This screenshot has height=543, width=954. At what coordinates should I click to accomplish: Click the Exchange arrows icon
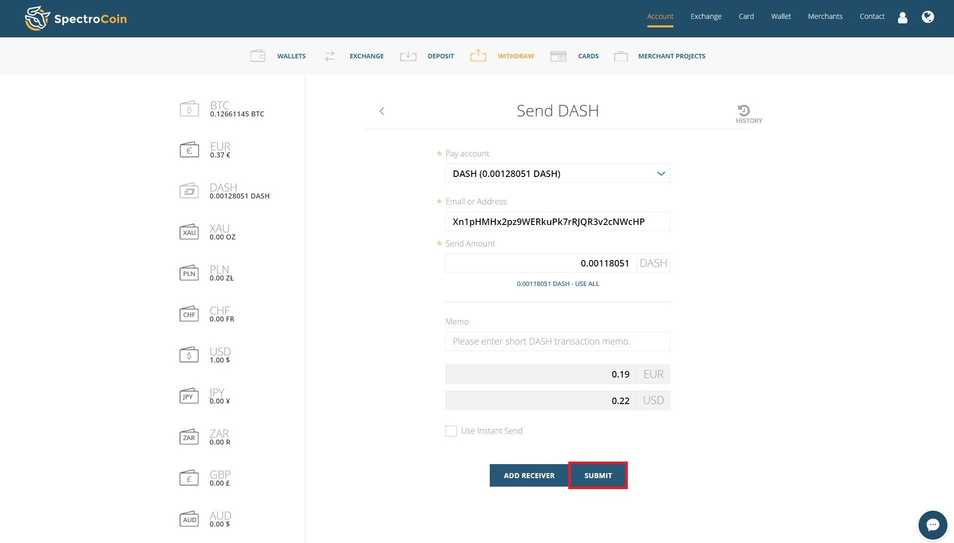click(x=329, y=56)
